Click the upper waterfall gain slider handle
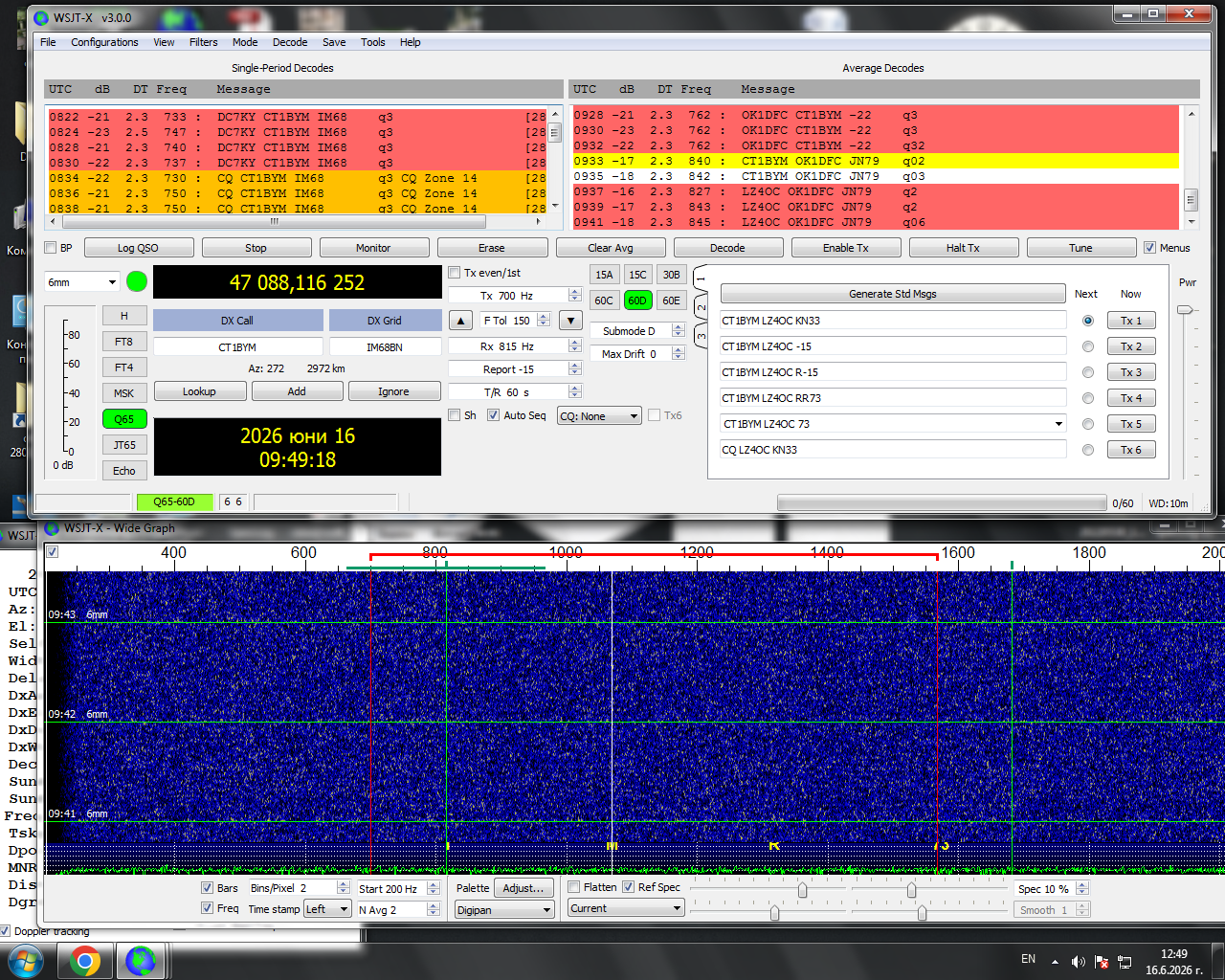1225x980 pixels. coord(802,891)
